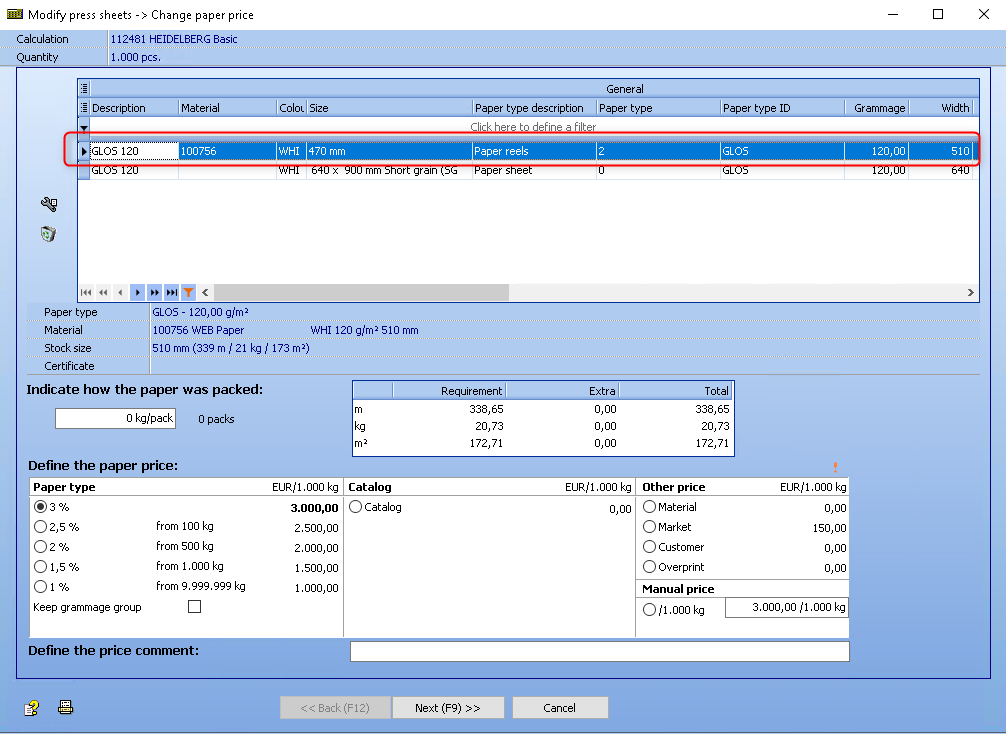Screen dimensions: 1006x734
Task: Select the 1 % price tier
Action: coord(40,586)
